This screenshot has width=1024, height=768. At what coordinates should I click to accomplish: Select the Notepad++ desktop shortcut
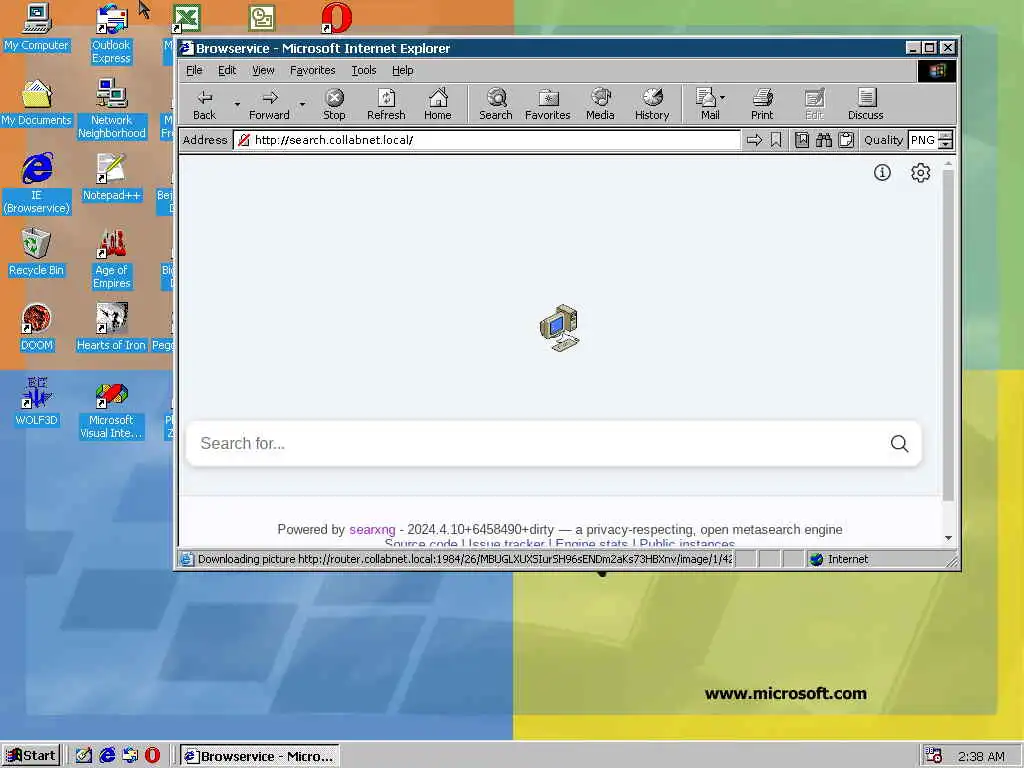tap(111, 177)
